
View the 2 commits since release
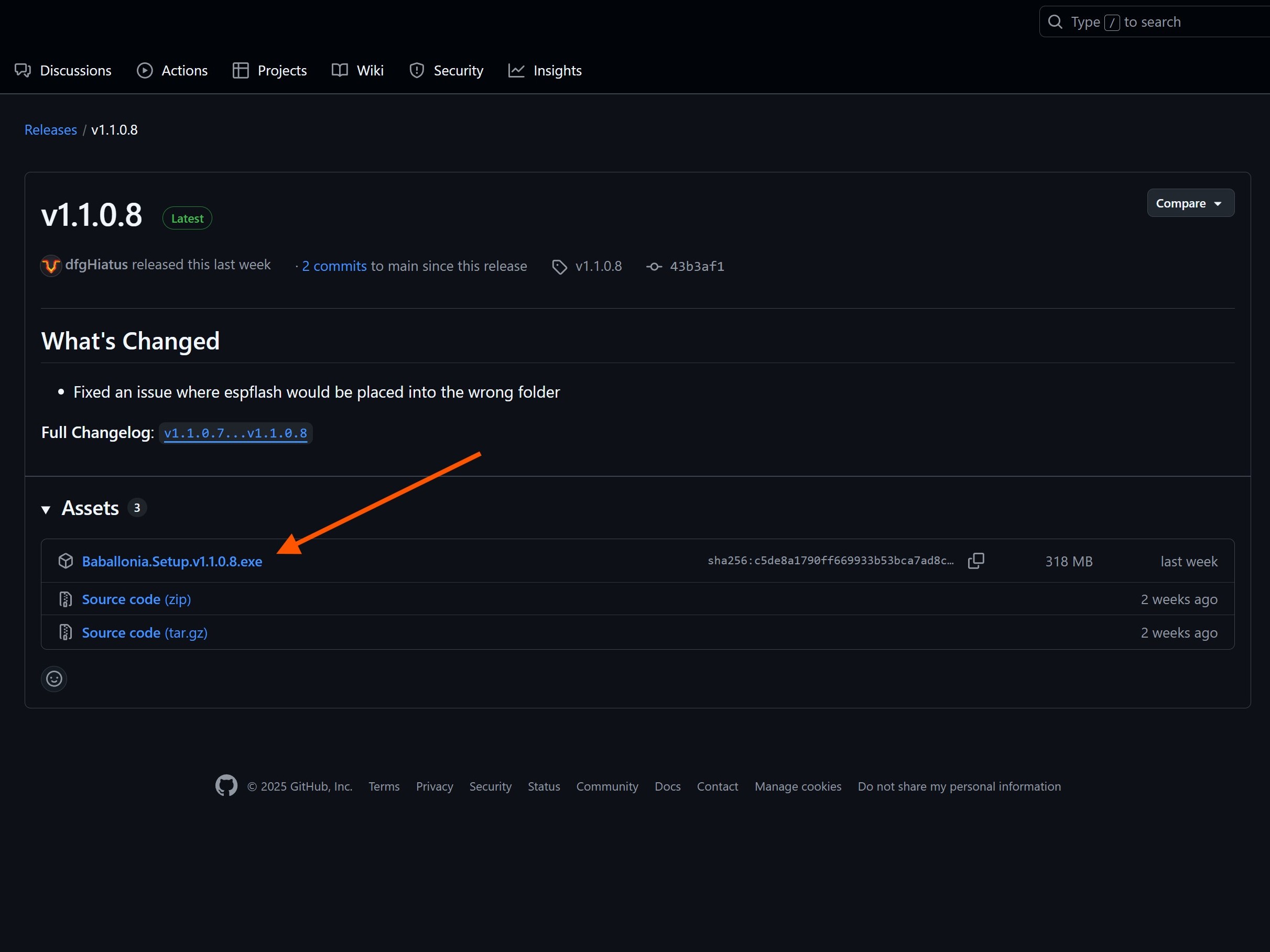pyautogui.click(x=334, y=266)
